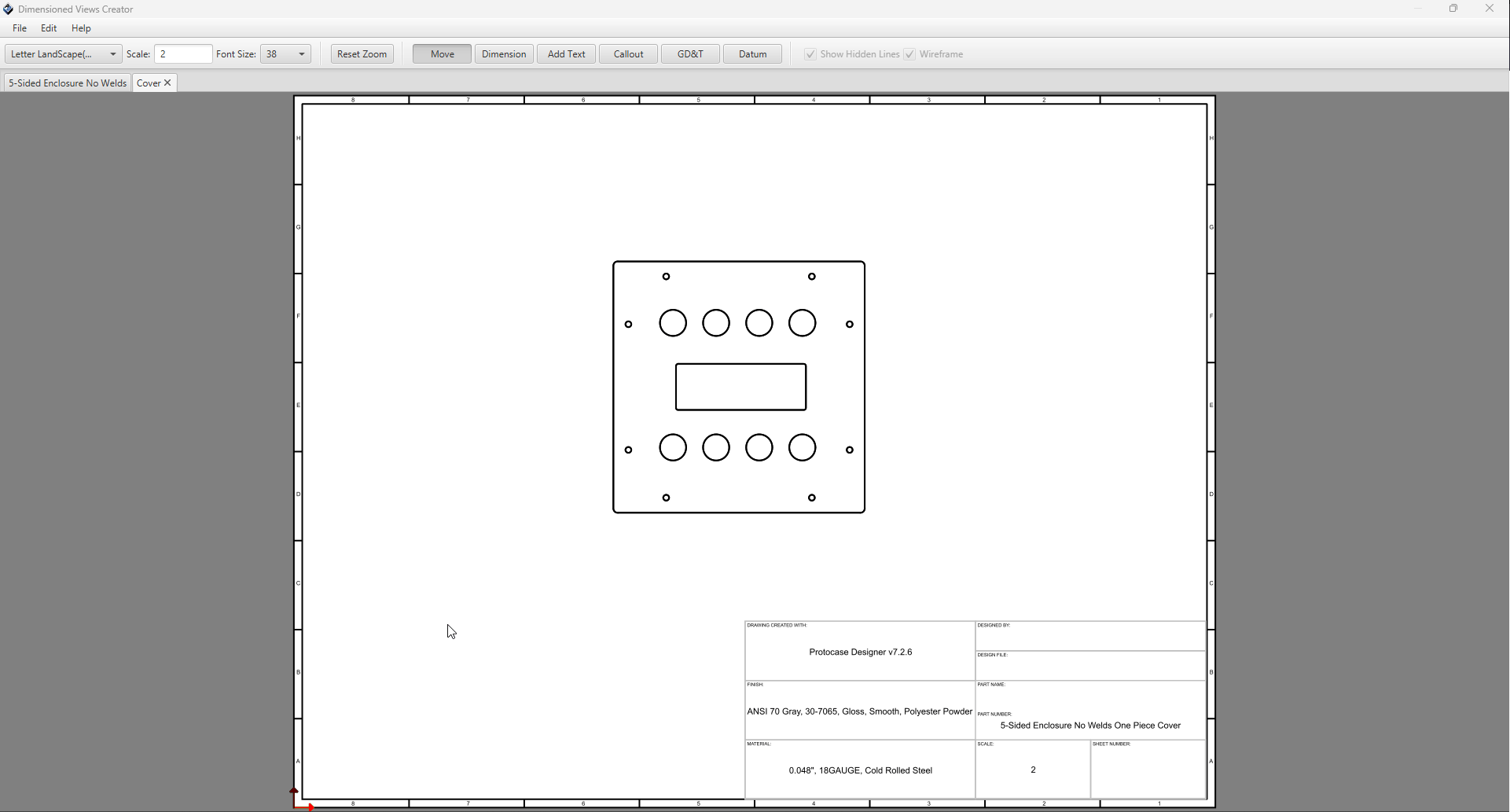
Task: Toggle the Wireframe checkbox
Action: point(909,54)
